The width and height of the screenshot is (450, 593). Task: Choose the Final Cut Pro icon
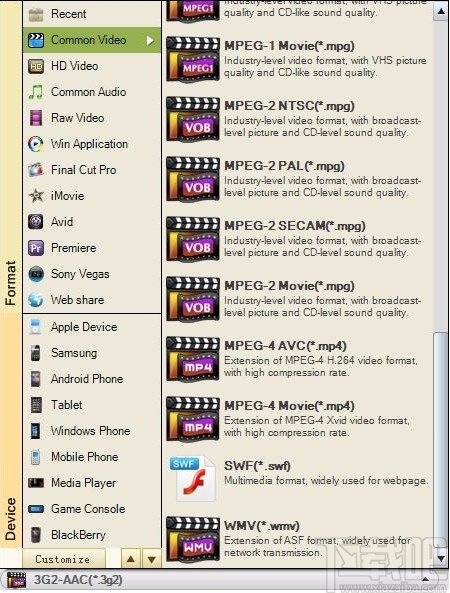[x=36, y=170]
